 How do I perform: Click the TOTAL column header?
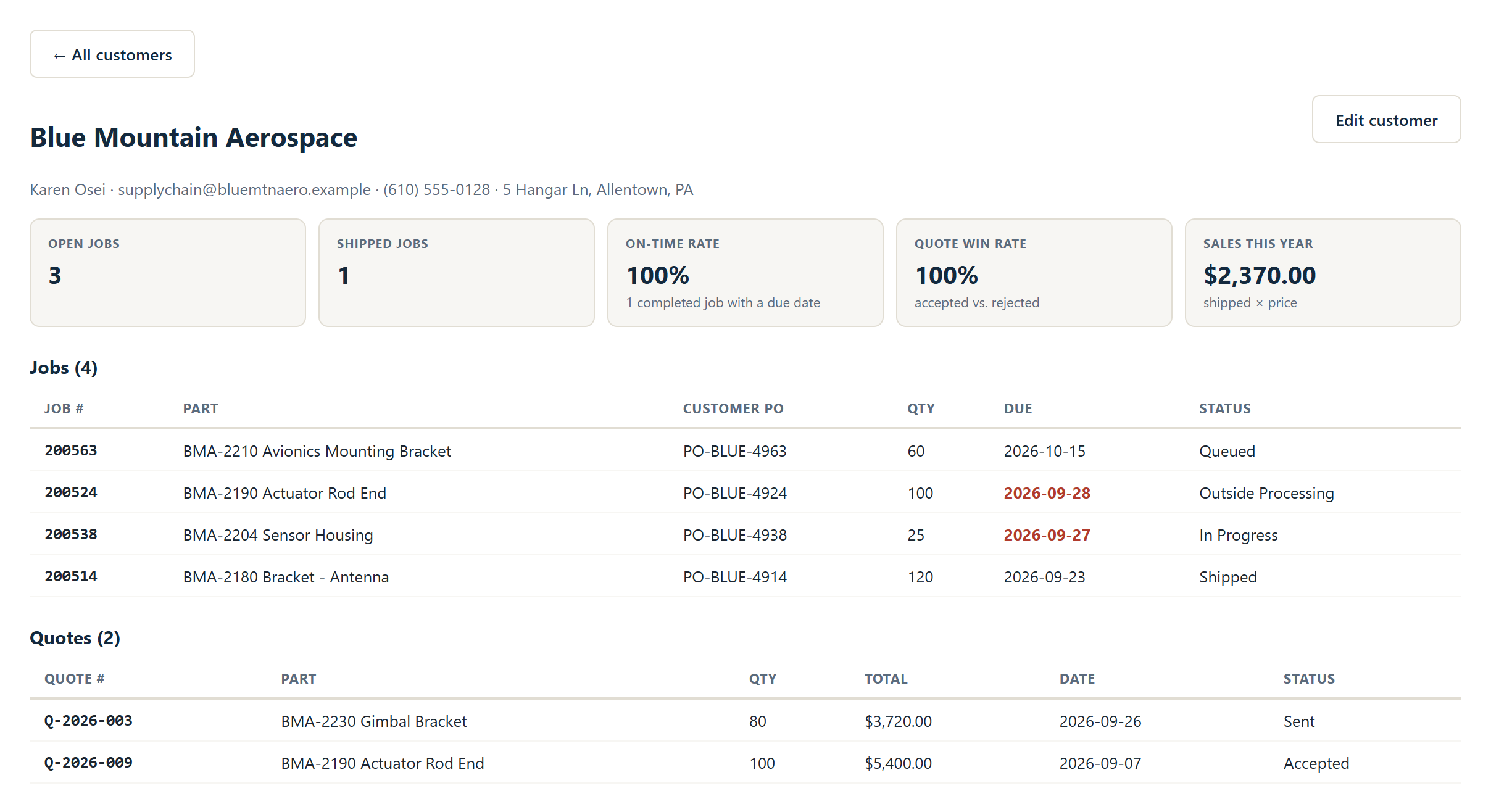tap(886, 679)
